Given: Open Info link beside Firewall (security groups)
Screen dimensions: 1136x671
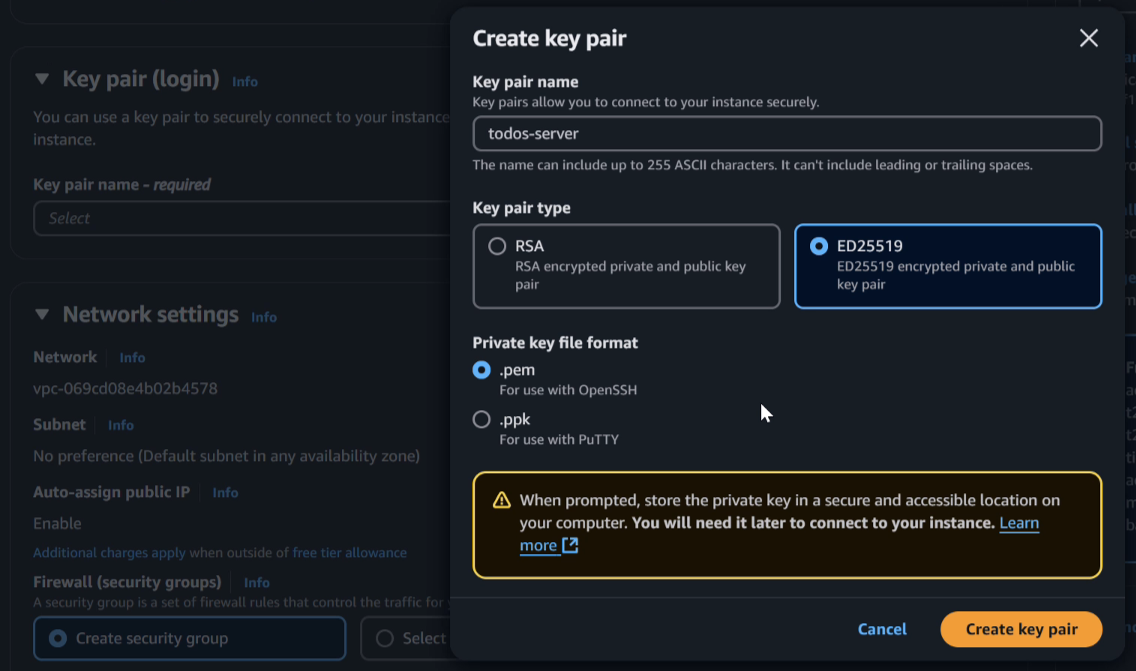Looking at the screenshot, I should click(x=256, y=583).
